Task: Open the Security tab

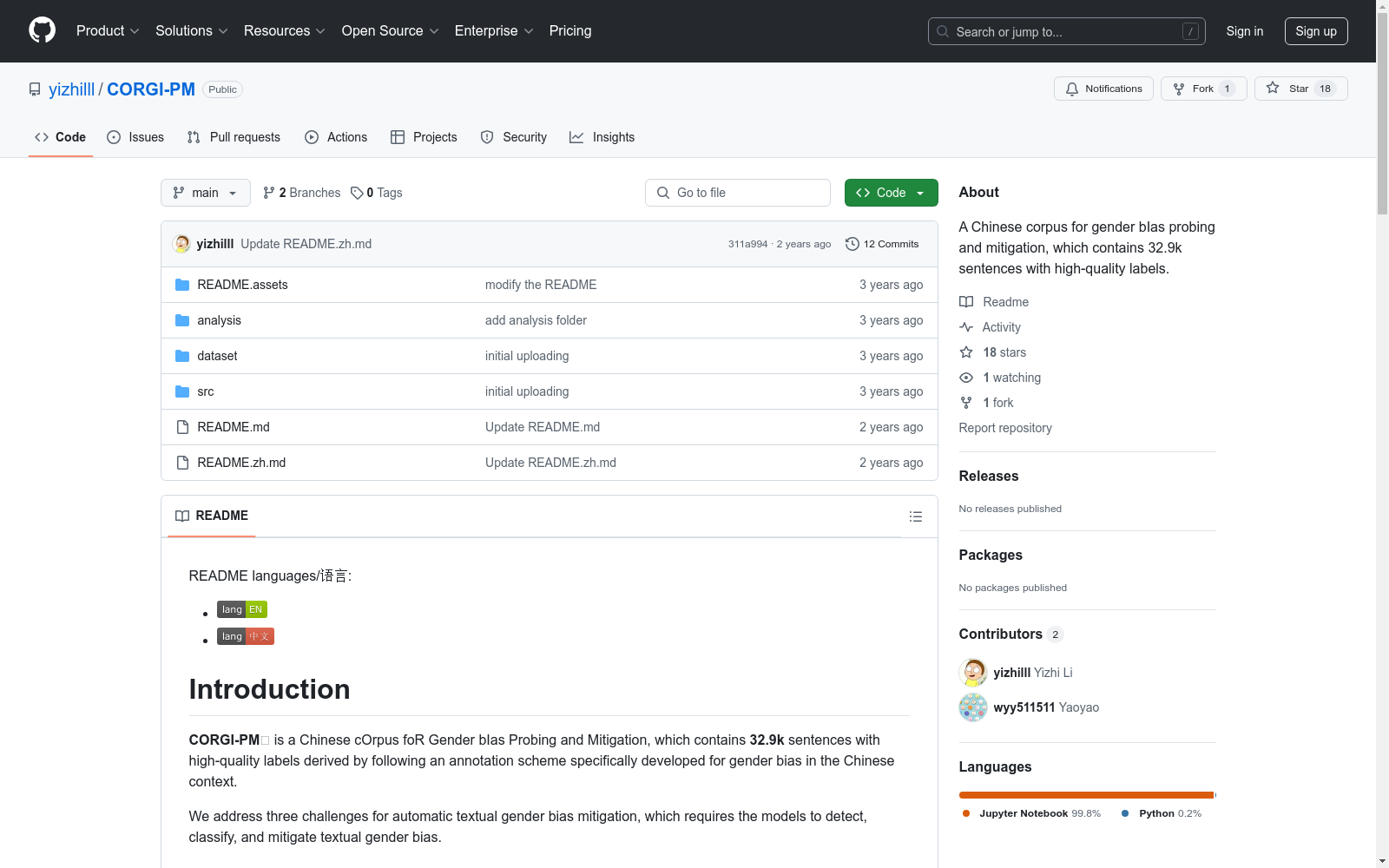Action: point(514,137)
